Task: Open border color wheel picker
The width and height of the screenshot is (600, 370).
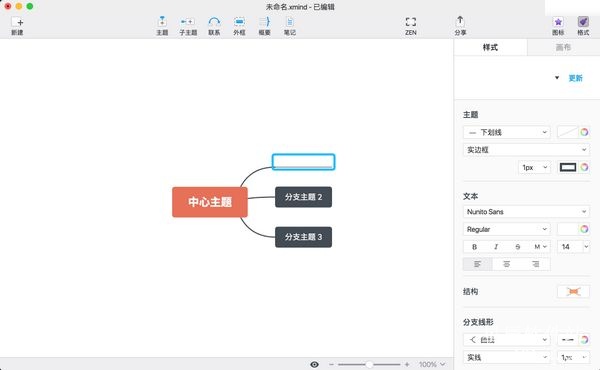Action: click(x=584, y=167)
